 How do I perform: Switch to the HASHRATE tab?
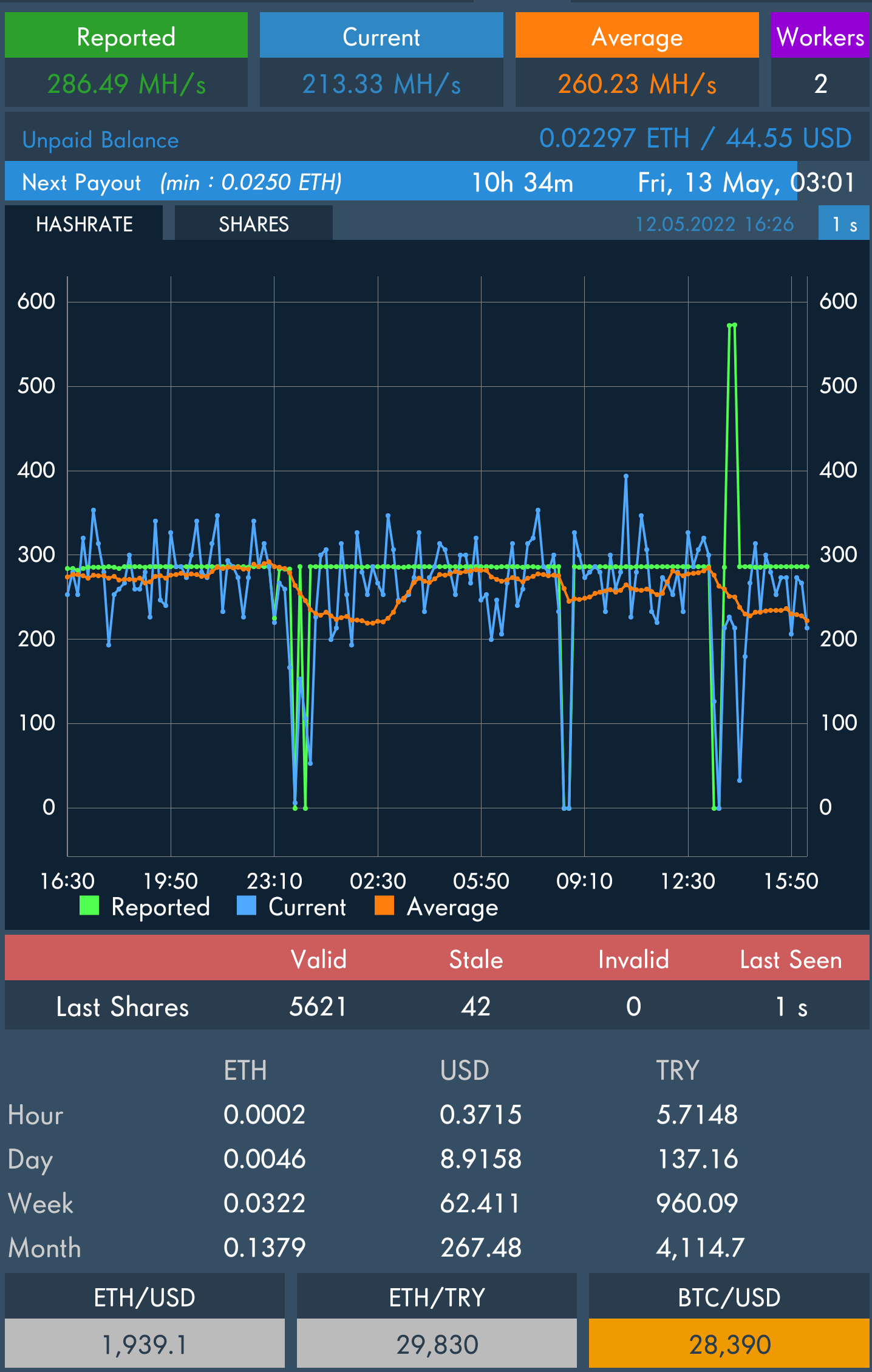(84, 224)
